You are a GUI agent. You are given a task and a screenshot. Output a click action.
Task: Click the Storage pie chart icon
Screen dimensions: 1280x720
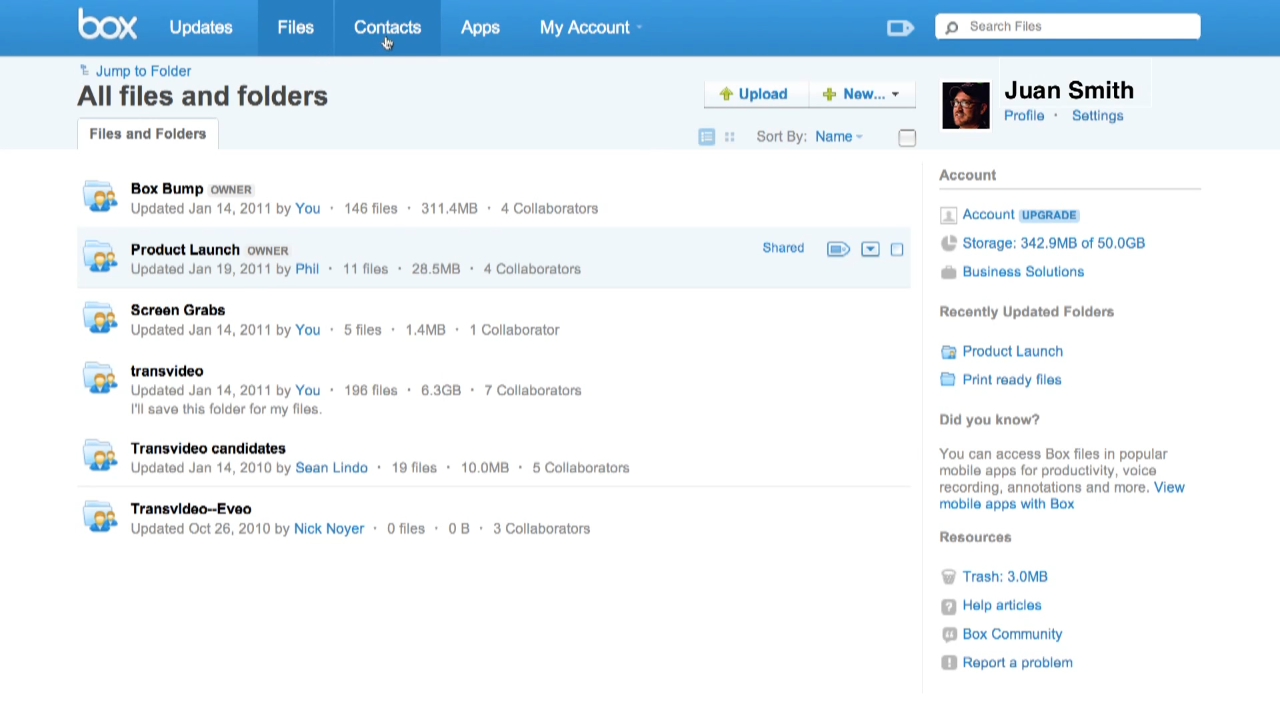tap(949, 244)
